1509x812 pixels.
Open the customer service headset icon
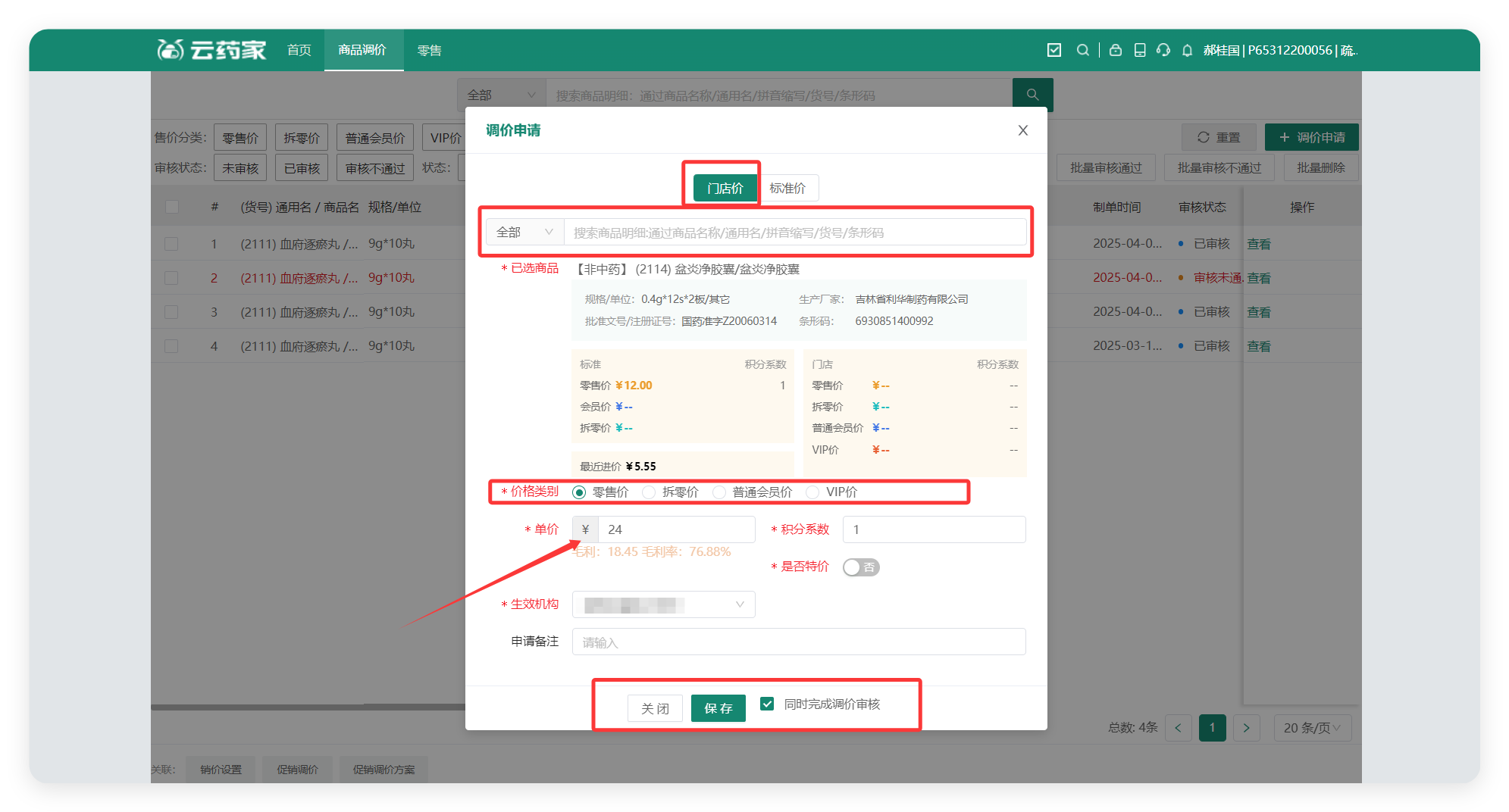pyautogui.click(x=1163, y=50)
